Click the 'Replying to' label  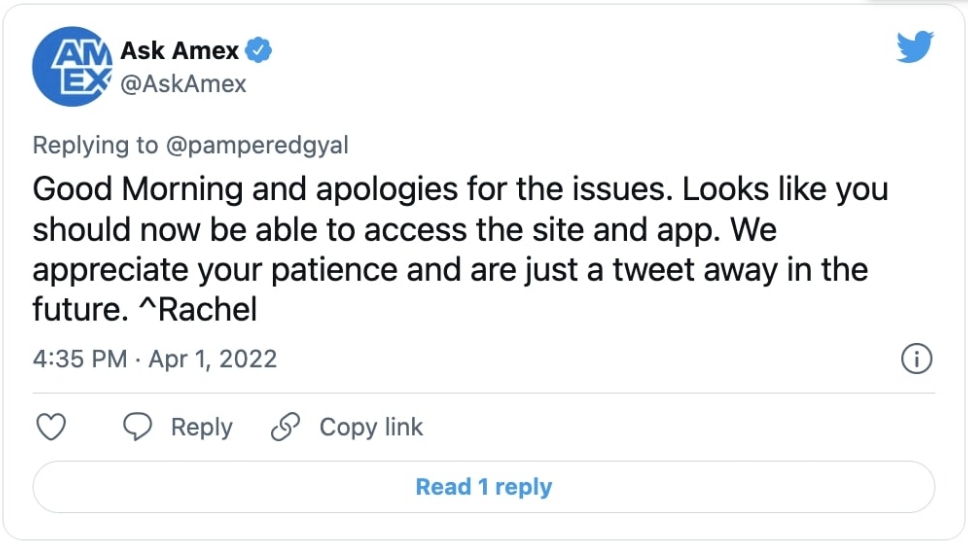coord(95,146)
